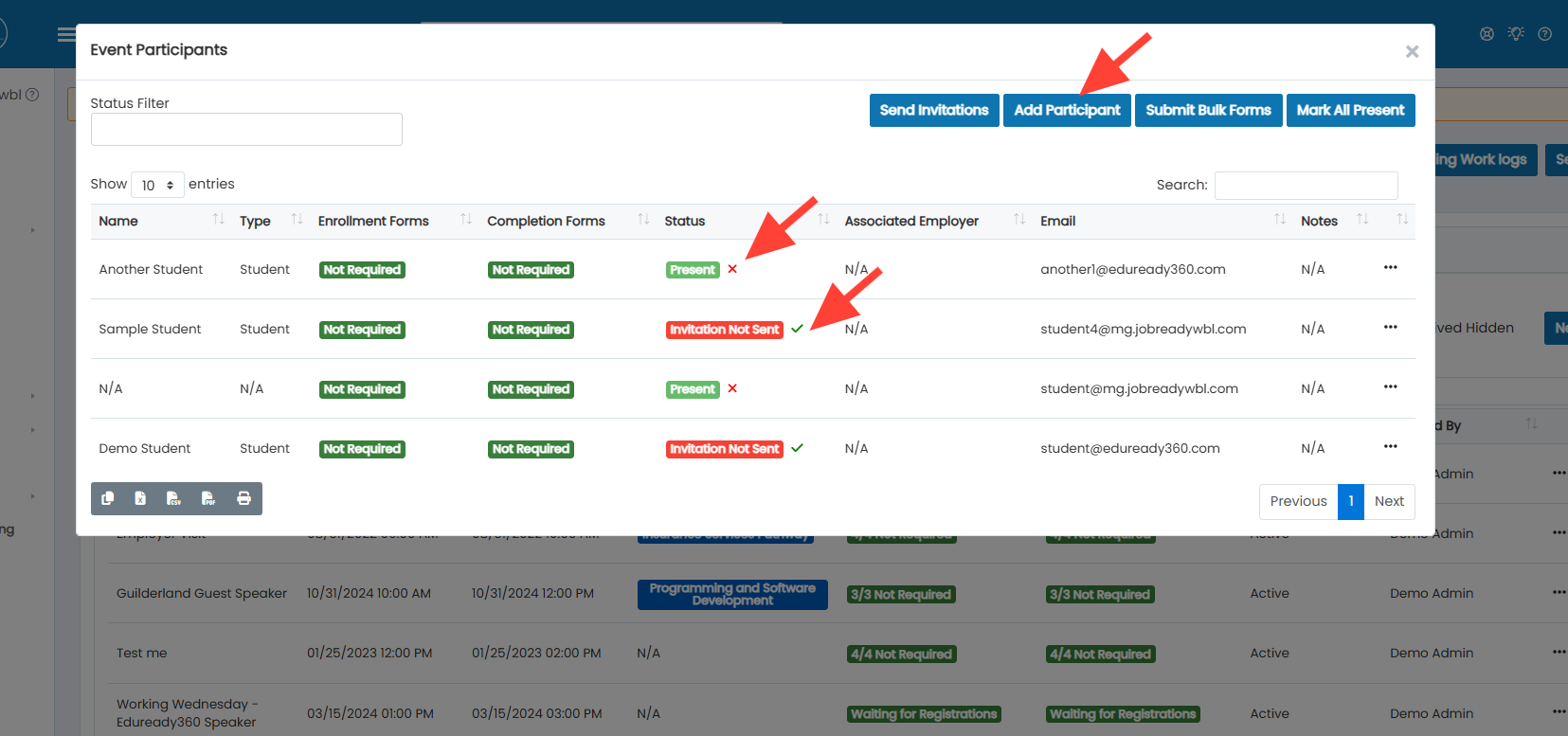Image resolution: width=1568 pixels, height=736 pixels.
Task: Click green check for Sample Student status
Action: [798, 329]
